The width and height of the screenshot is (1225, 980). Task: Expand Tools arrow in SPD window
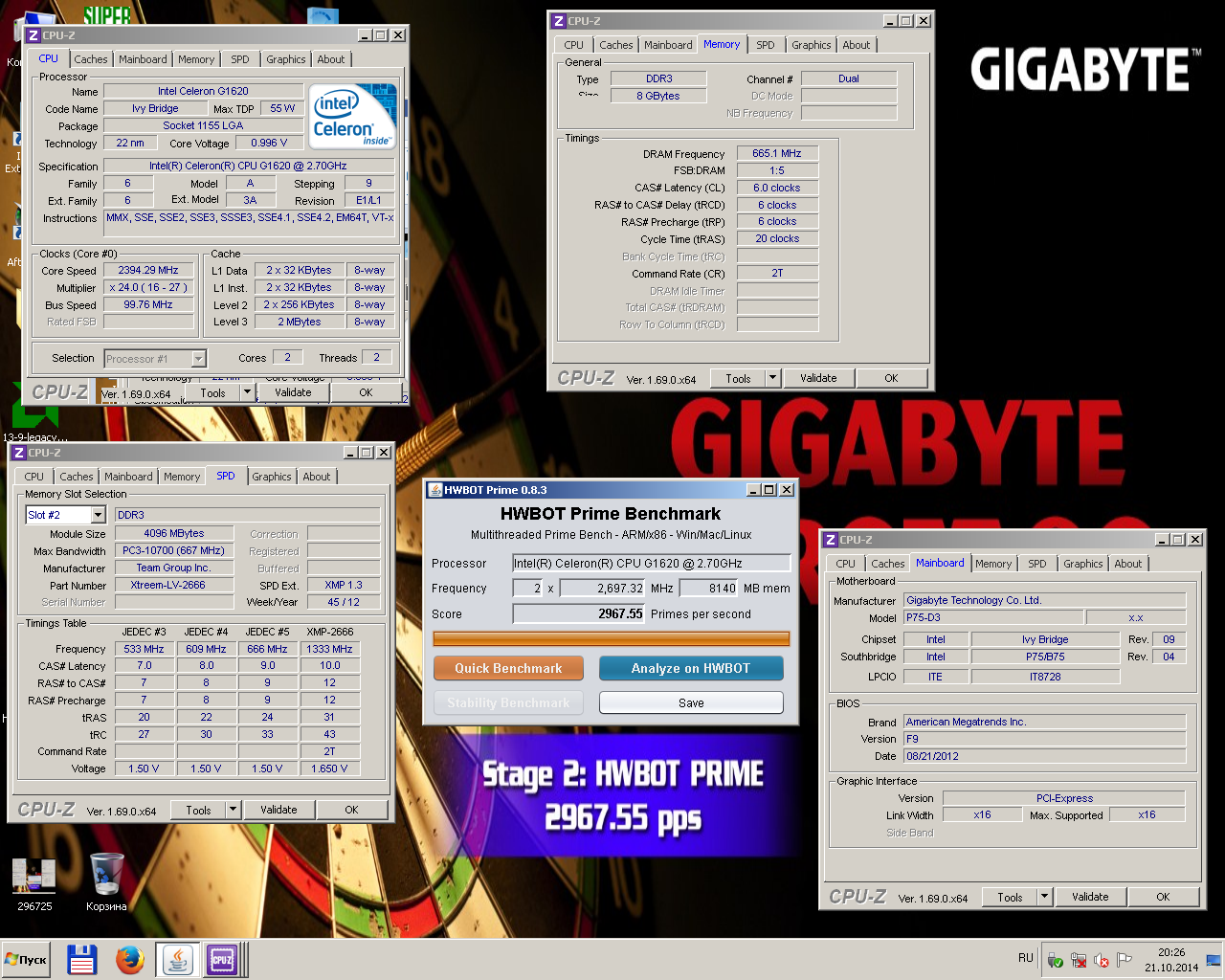pyautogui.click(x=233, y=810)
